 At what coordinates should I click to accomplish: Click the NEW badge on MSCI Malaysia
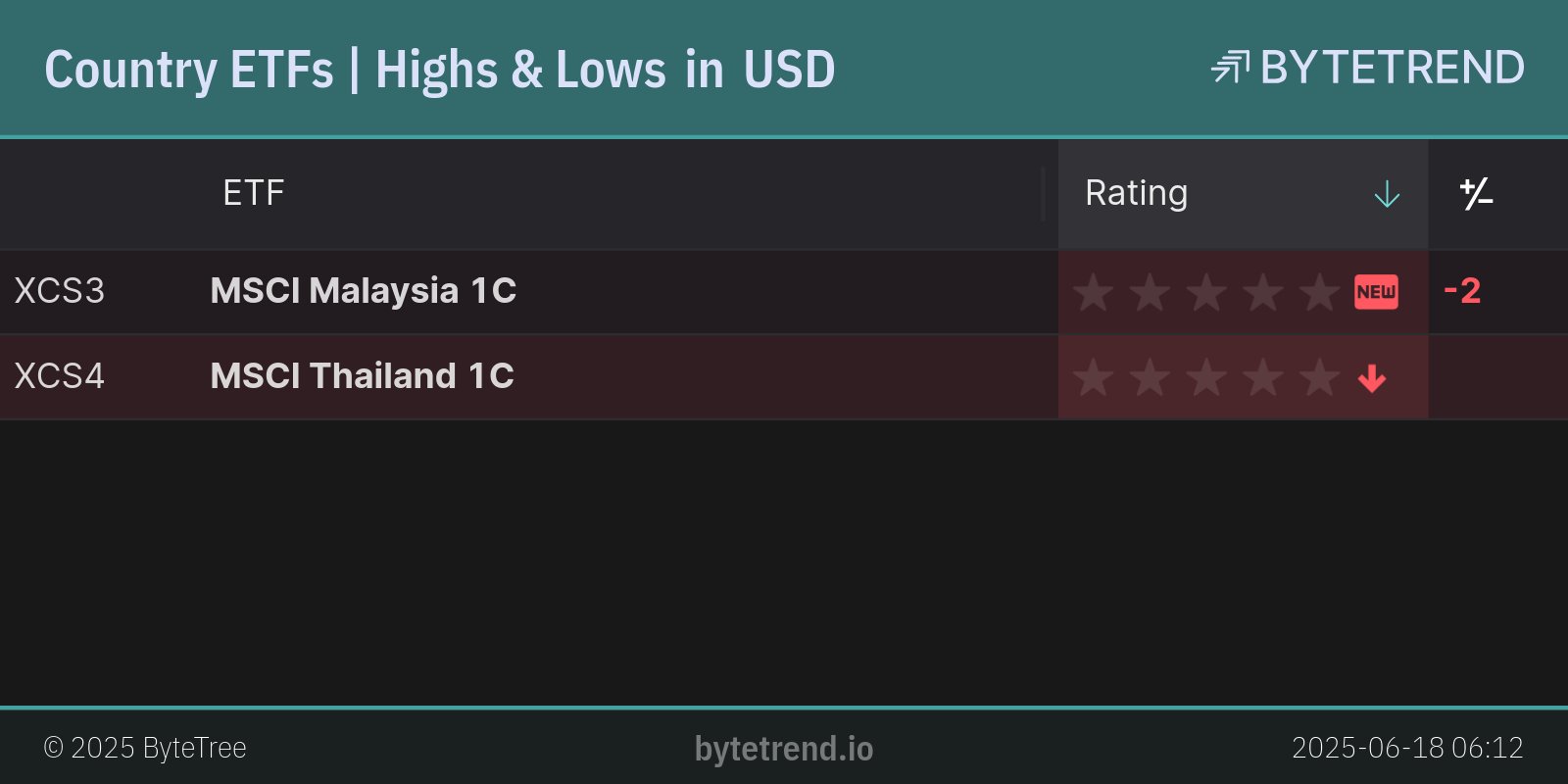[x=1376, y=292]
